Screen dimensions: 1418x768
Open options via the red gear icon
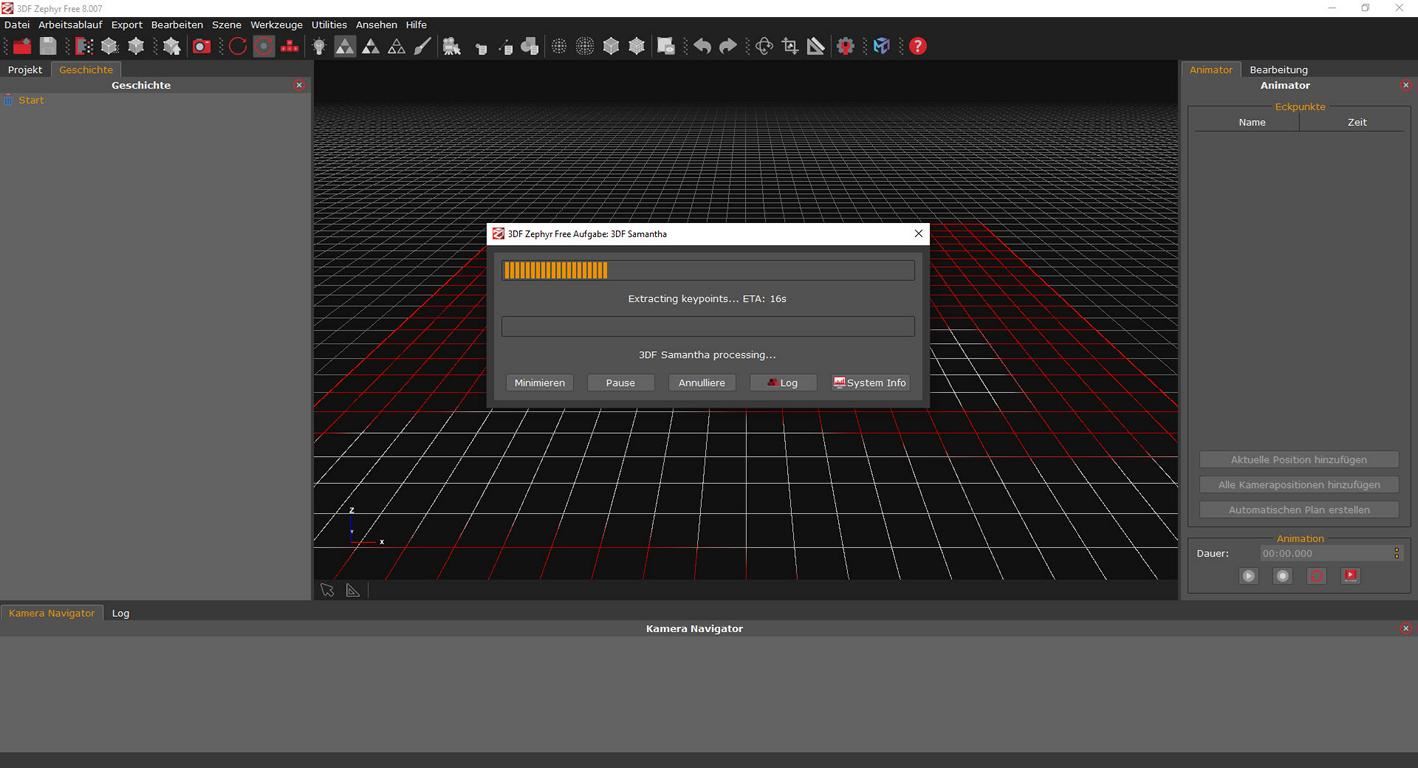tap(846, 46)
